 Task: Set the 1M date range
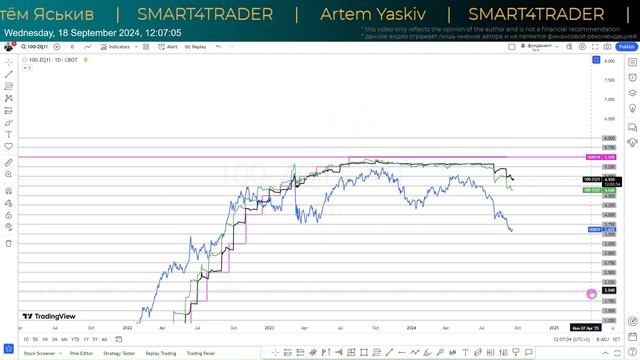pyautogui.click(x=45, y=339)
